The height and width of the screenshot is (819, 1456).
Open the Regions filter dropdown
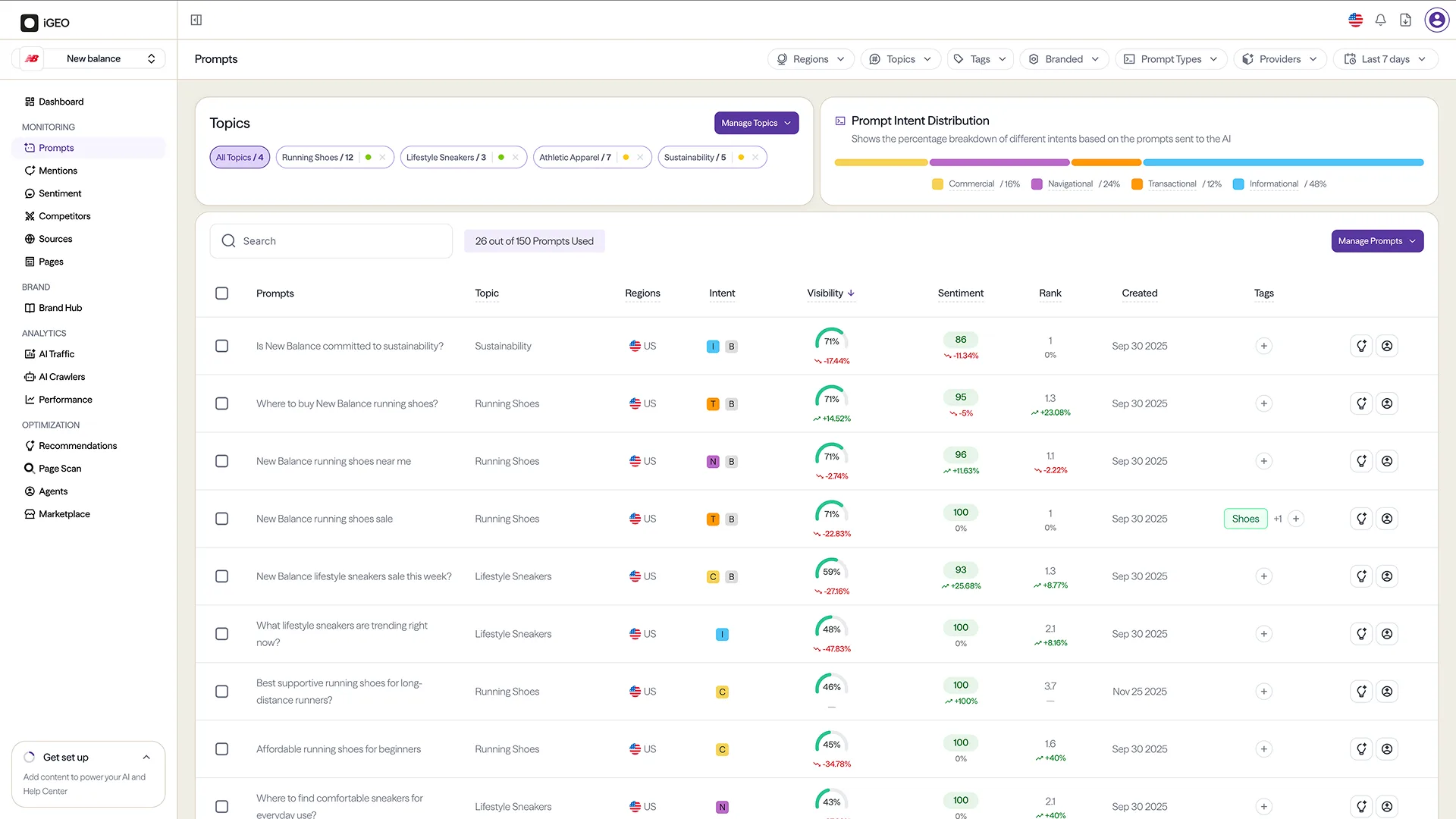811,59
